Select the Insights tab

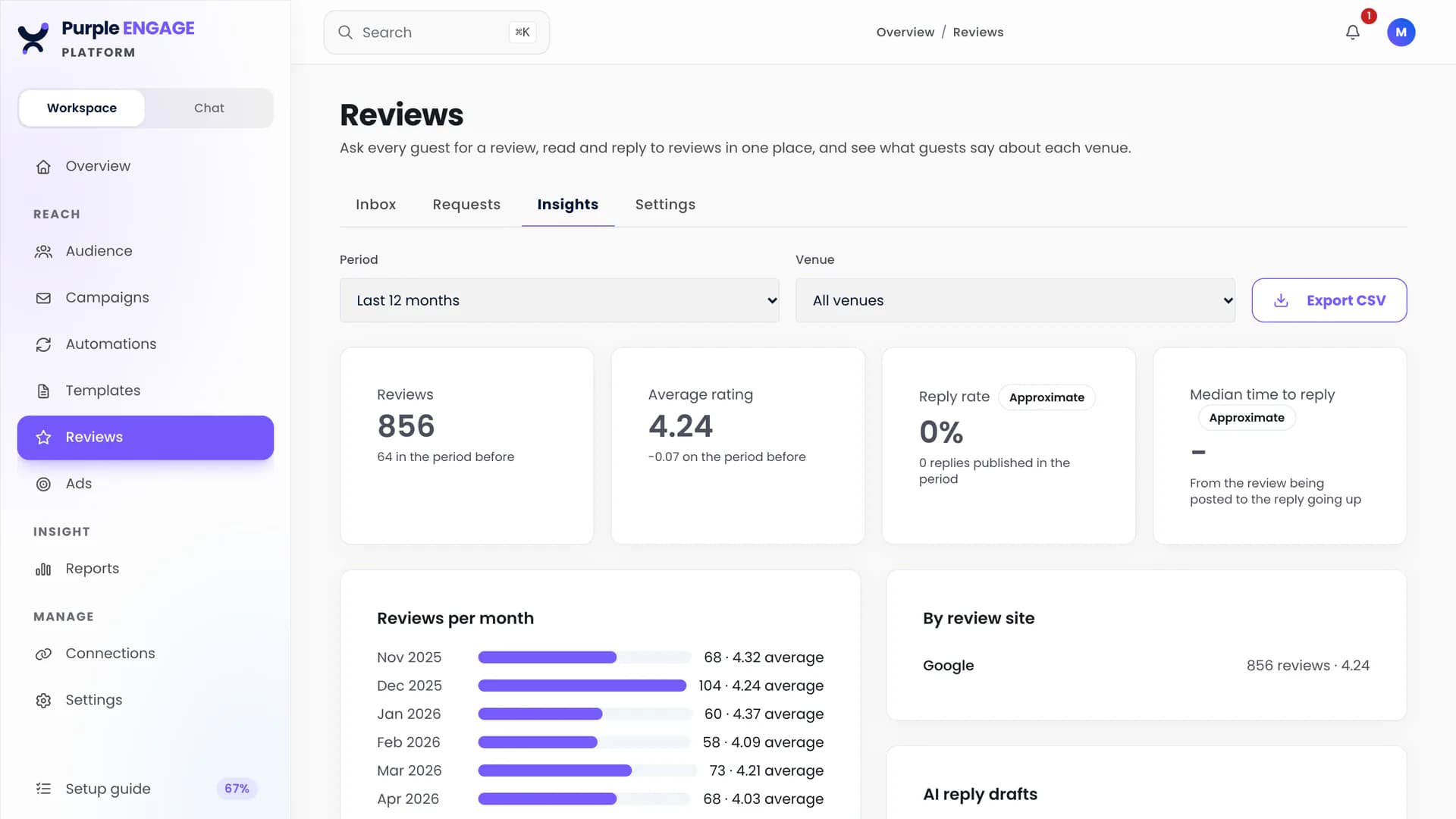click(x=567, y=205)
